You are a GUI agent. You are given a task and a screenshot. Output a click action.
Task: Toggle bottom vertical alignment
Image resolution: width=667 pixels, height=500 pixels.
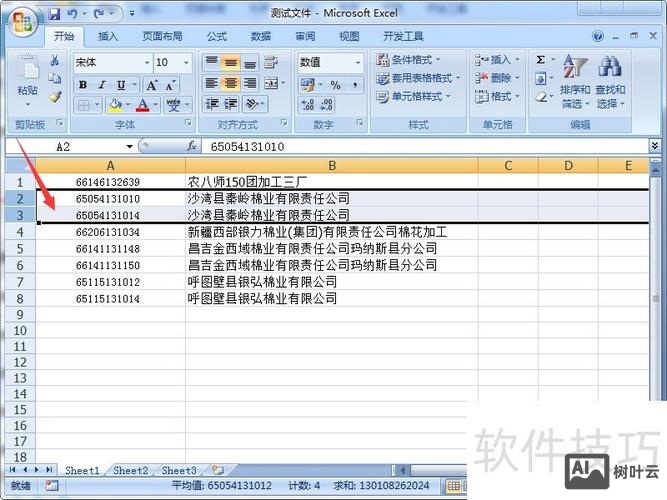pos(250,62)
